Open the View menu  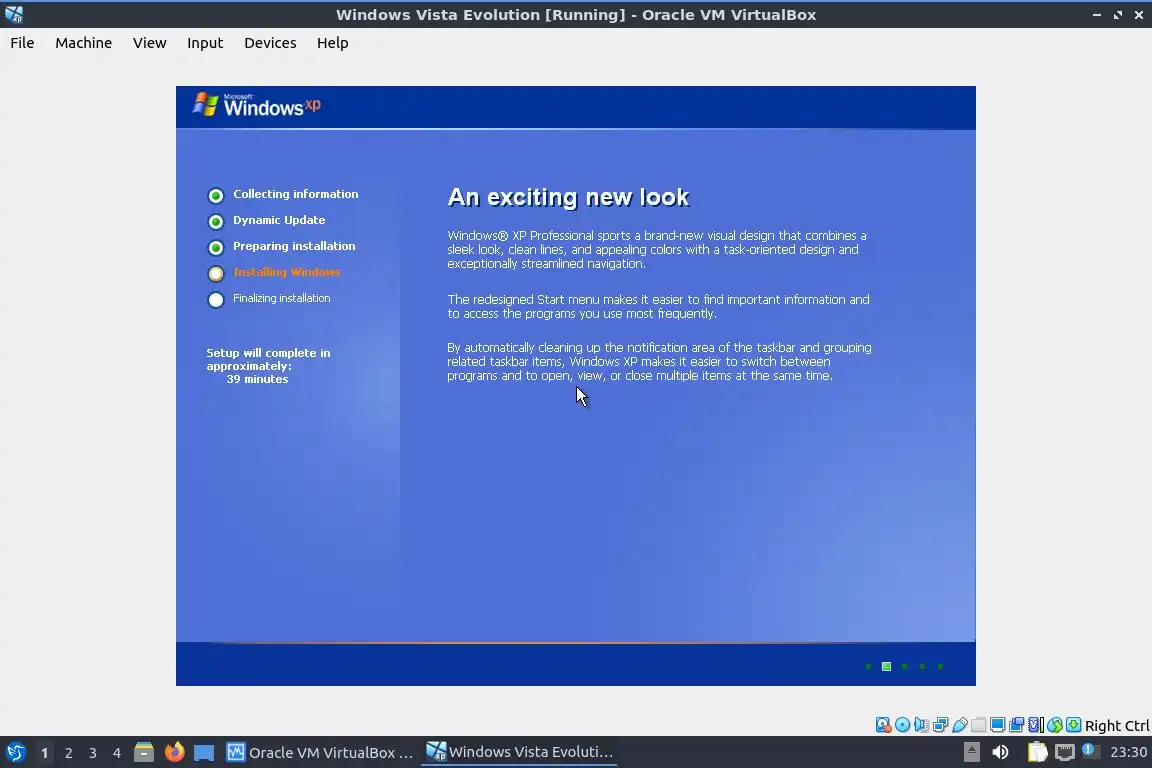(149, 43)
